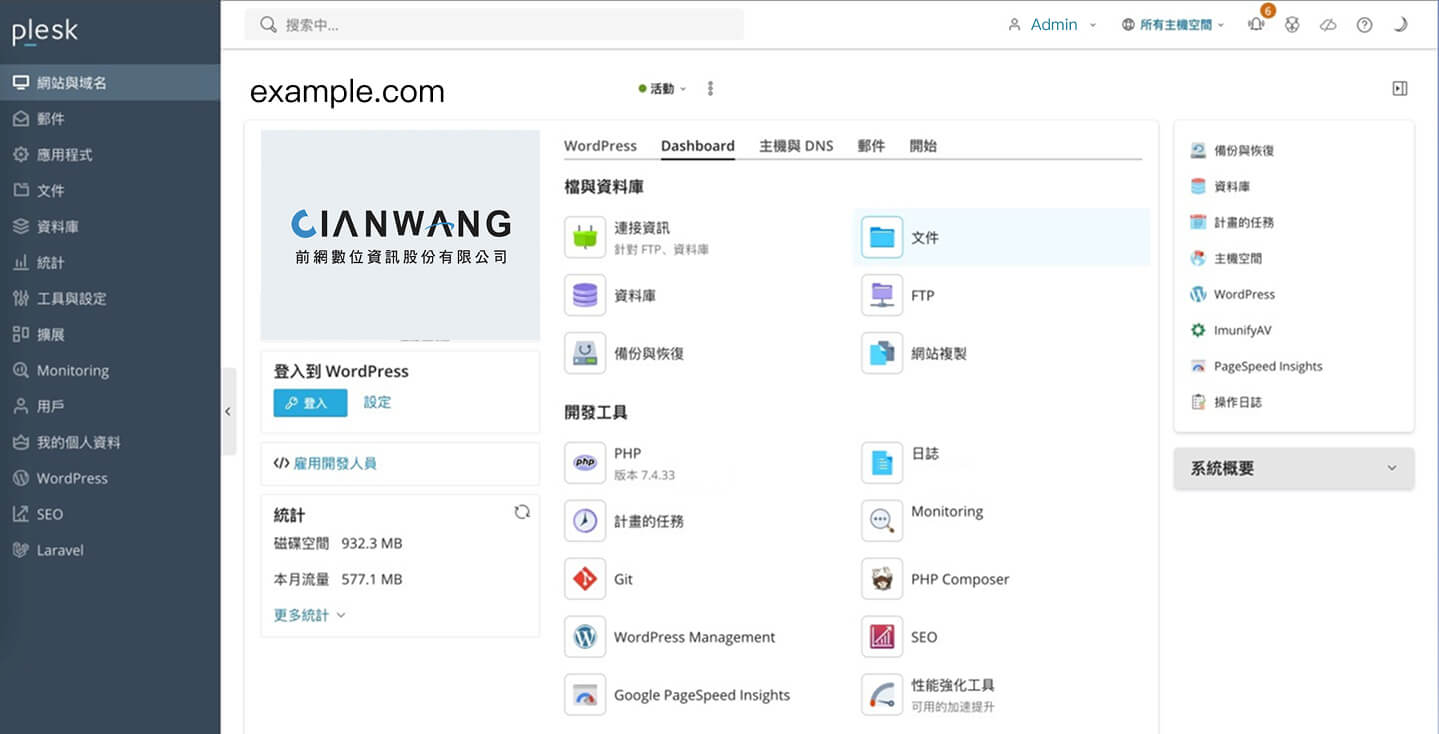Collapse the left sidebar with the arrow handle
Viewport: 1439px width, 734px height.
click(228, 411)
